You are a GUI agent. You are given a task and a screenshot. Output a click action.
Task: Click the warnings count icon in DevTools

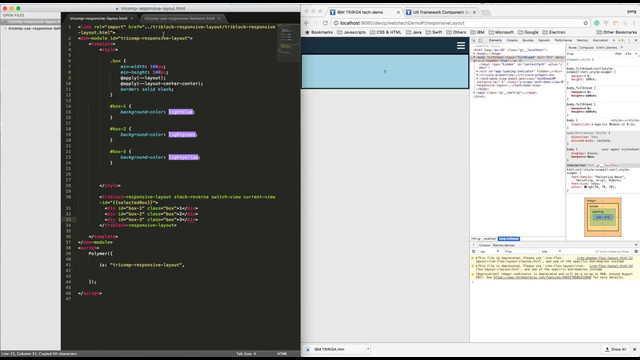tap(620, 40)
